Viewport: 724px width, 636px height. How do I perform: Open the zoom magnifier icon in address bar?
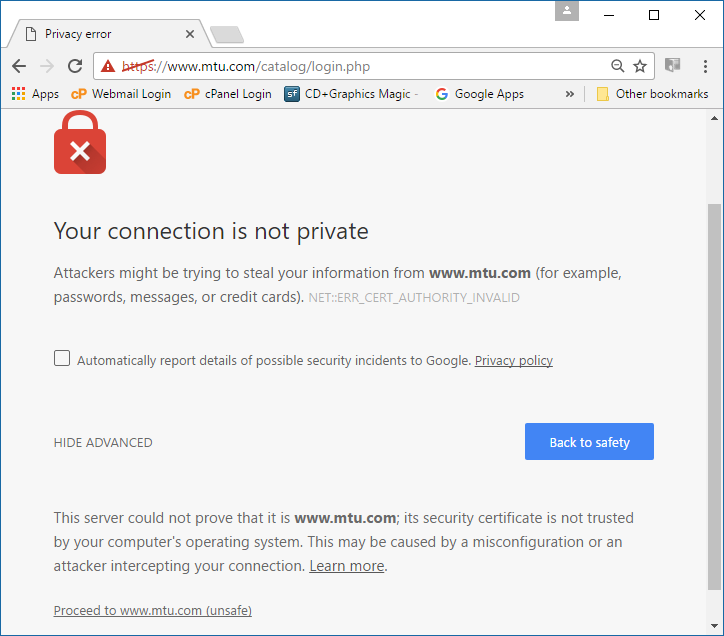(x=617, y=66)
